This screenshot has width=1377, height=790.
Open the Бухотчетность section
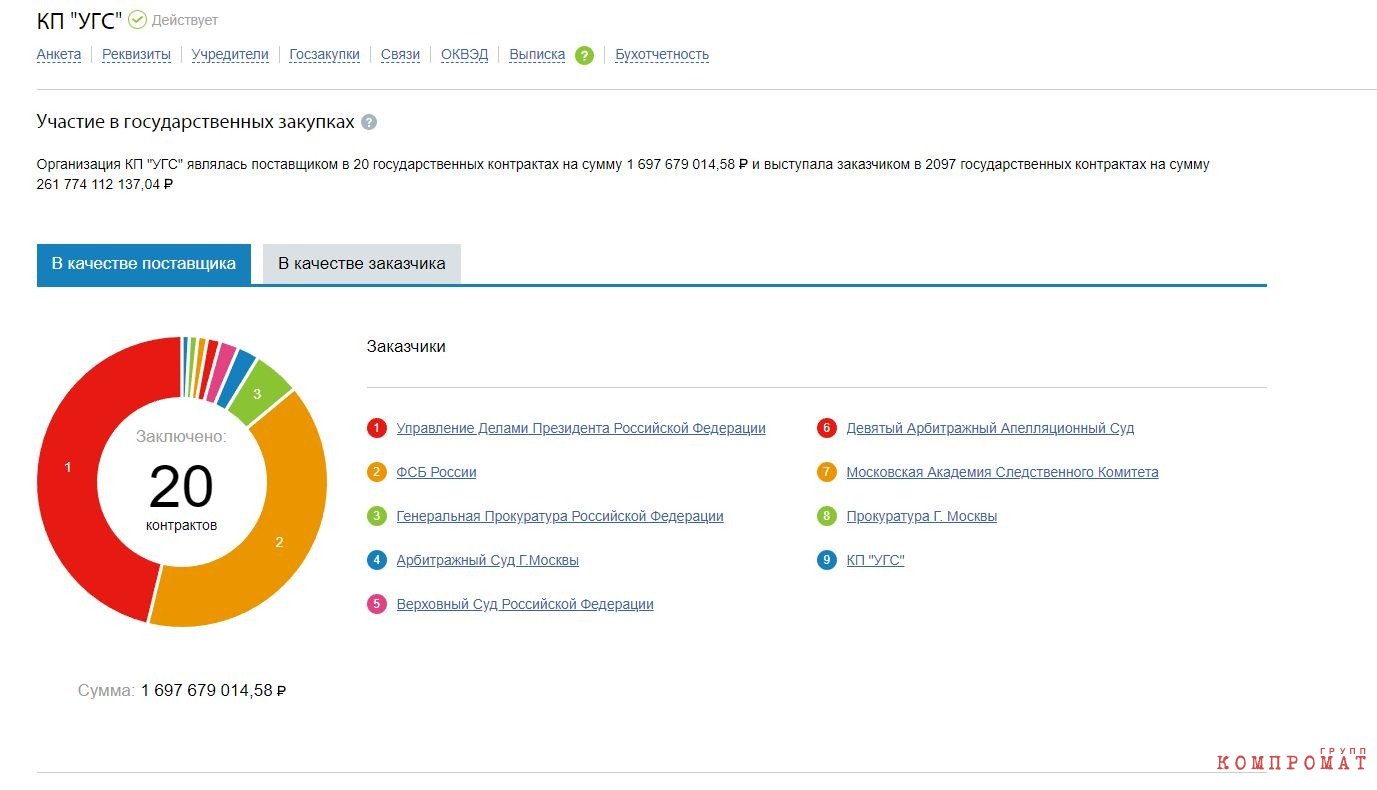click(x=662, y=55)
